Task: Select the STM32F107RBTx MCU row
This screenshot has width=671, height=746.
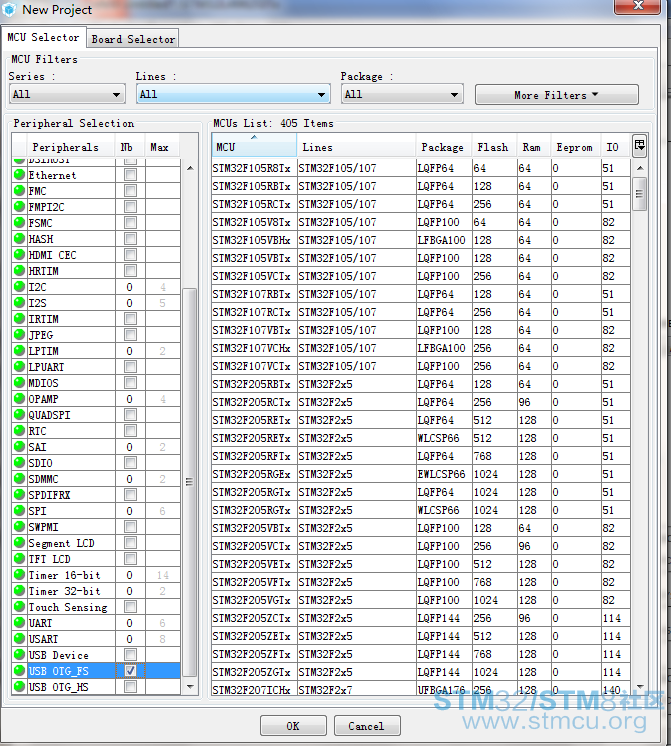Action: coord(421,294)
